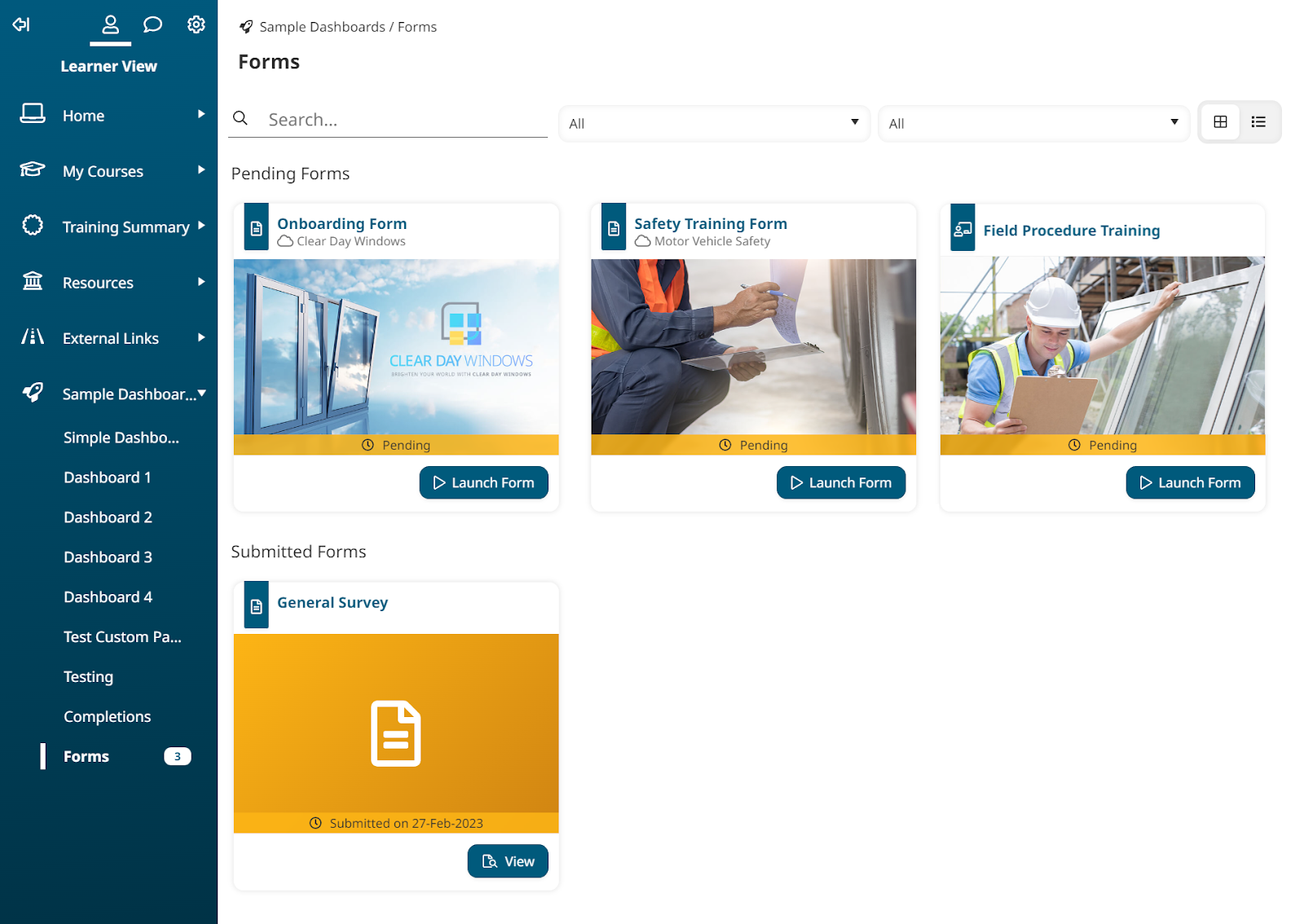Click the back arrow at top of sidebar
Screen dimensions: 1304x924
click(x=20, y=24)
